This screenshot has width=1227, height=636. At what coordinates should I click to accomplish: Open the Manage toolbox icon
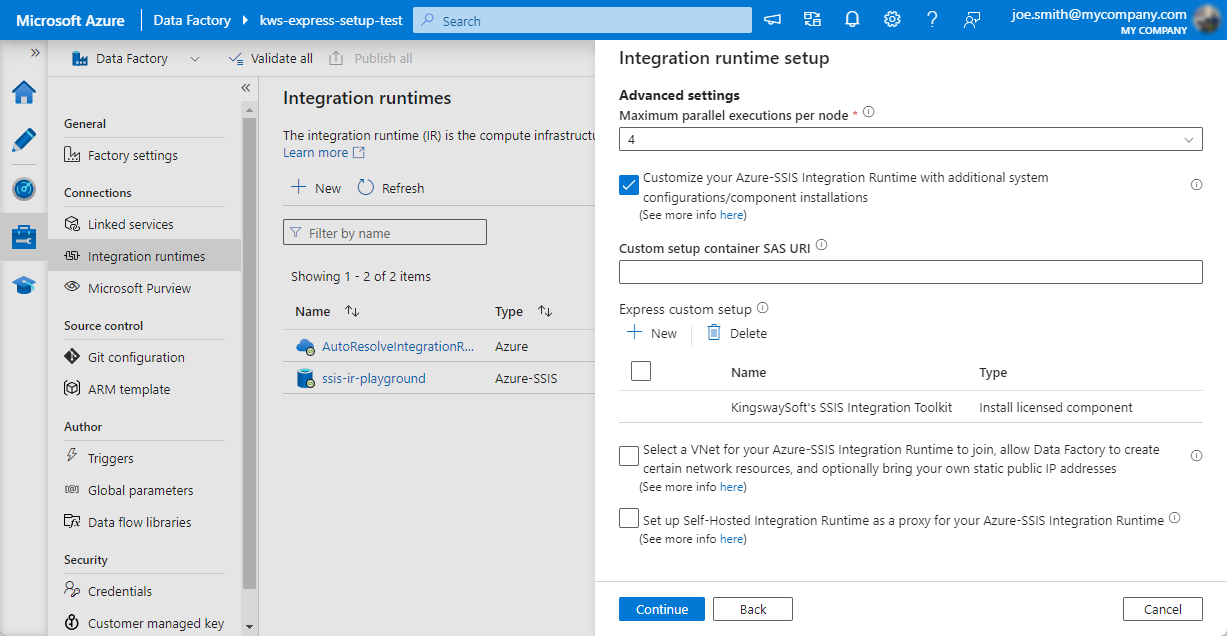pos(24,237)
